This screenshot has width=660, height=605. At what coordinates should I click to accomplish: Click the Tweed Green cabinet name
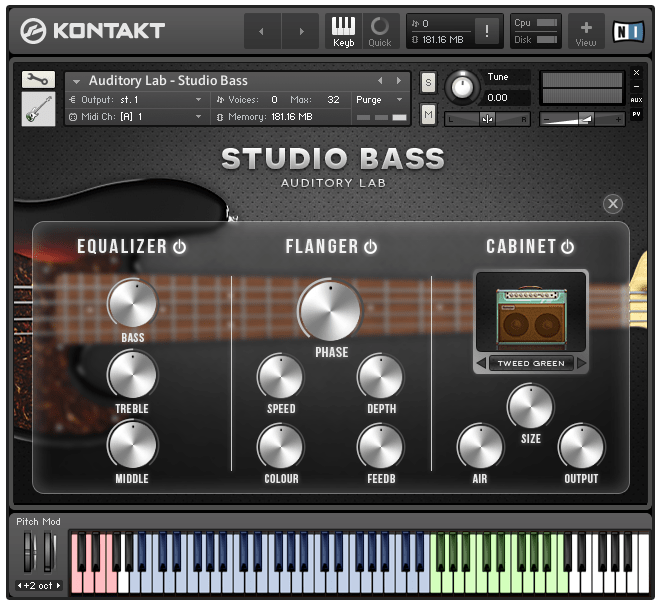(531, 363)
